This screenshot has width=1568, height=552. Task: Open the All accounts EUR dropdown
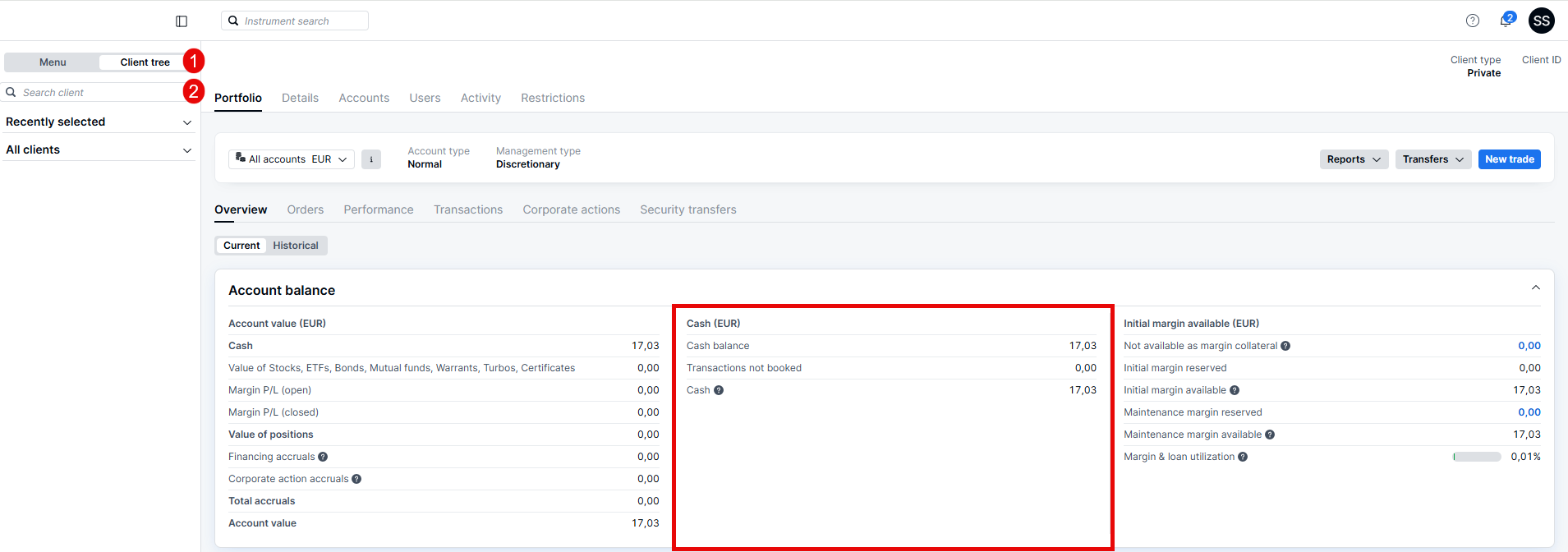pyautogui.click(x=291, y=159)
